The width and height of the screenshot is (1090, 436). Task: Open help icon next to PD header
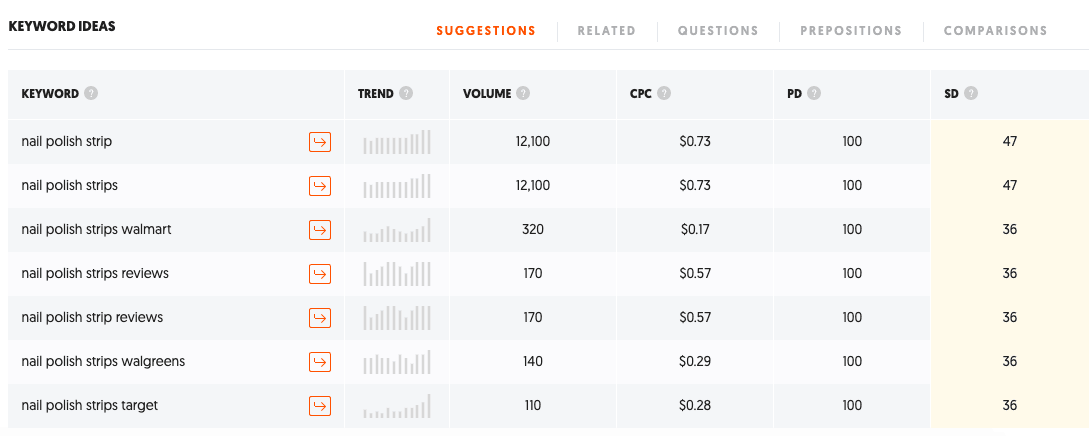click(814, 93)
